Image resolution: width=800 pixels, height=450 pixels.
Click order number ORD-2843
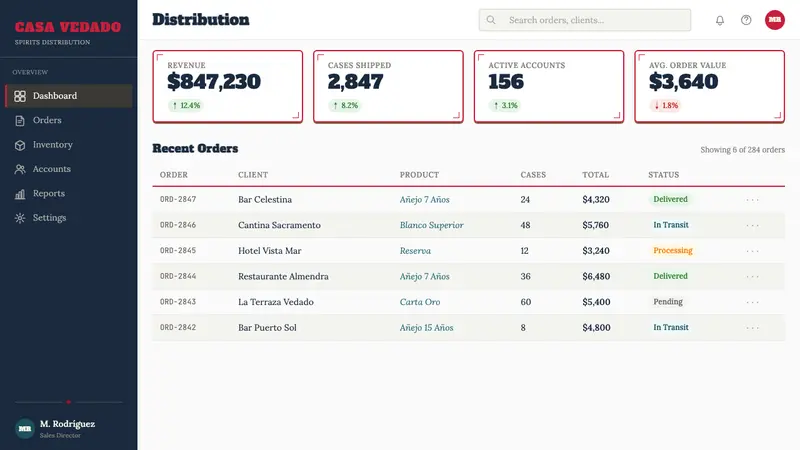coord(178,302)
